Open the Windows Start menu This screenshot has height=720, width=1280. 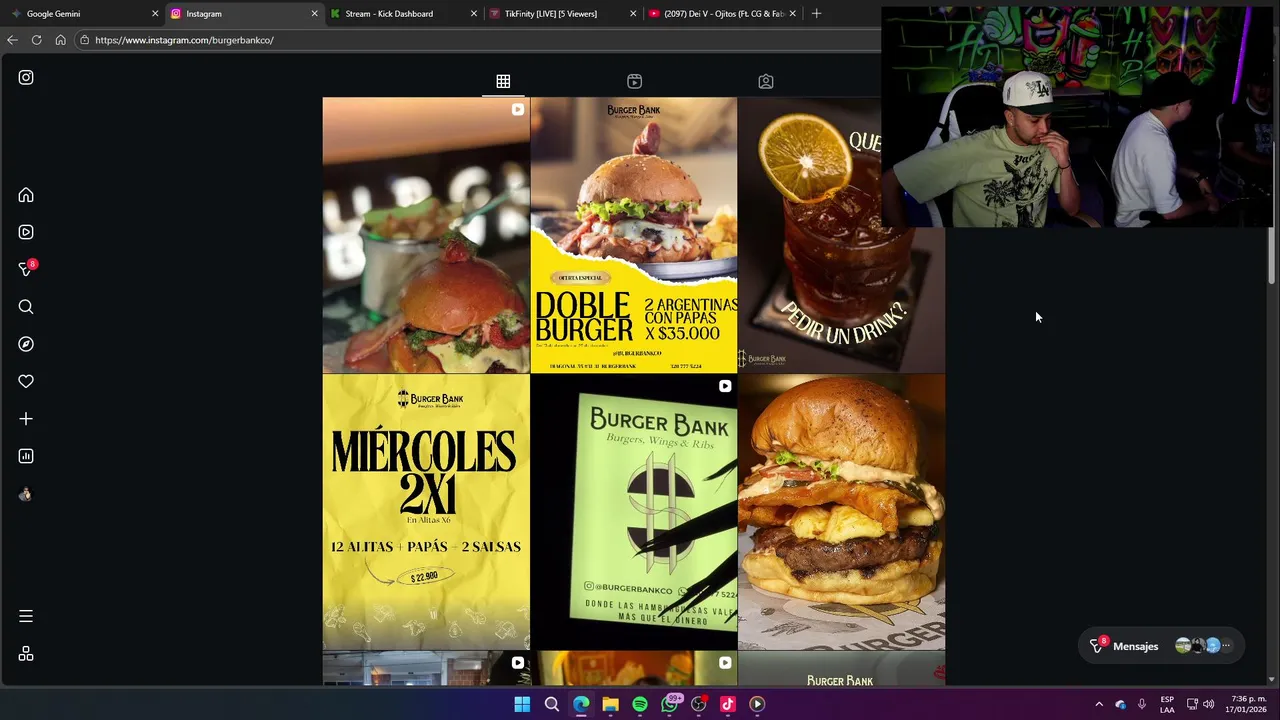tap(522, 704)
